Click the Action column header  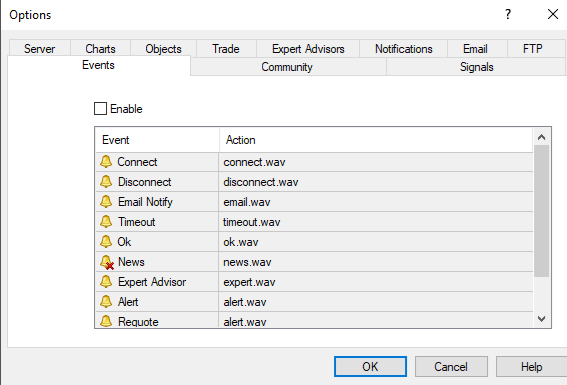(x=376, y=140)
